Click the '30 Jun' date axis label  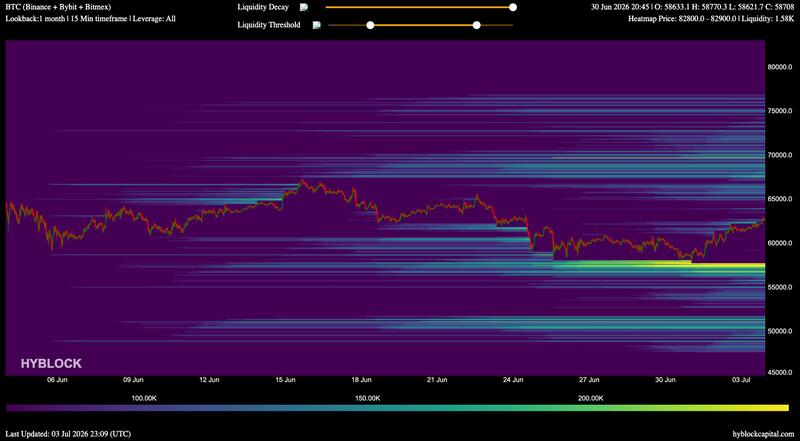click(665, 380)
